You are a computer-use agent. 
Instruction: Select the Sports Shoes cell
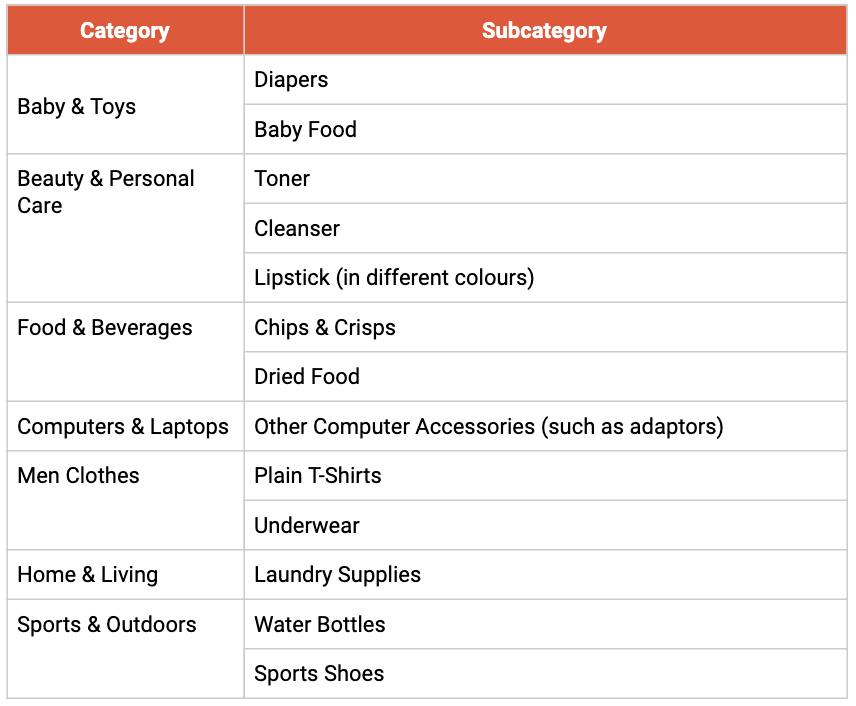click(319, 674)
